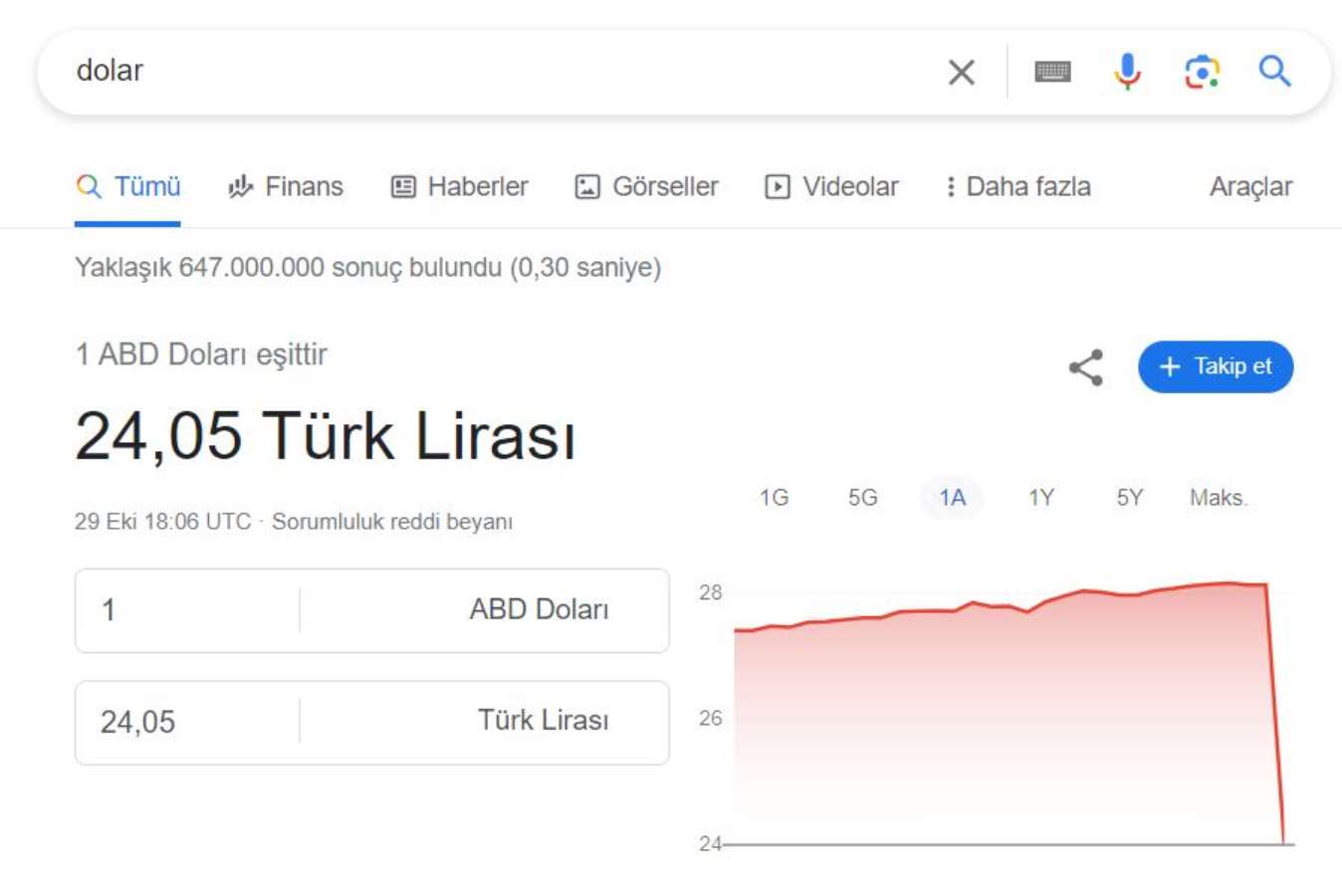Open the Videolar tab
1342x896 pixels.
[x=830, y=186]
